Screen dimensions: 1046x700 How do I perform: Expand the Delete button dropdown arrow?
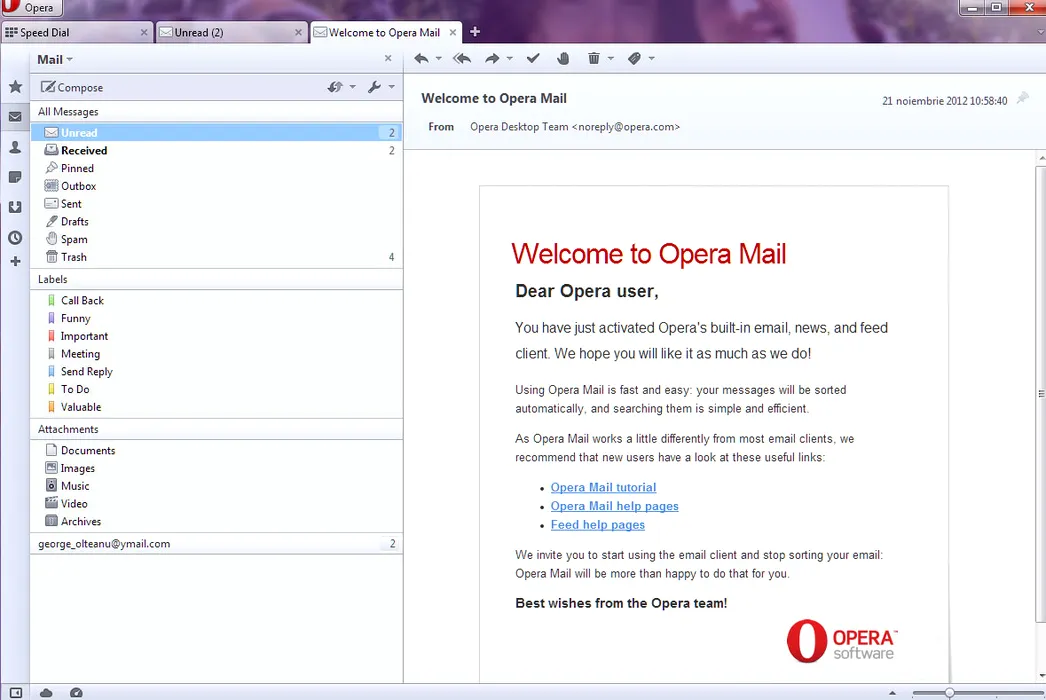[610, 59]
